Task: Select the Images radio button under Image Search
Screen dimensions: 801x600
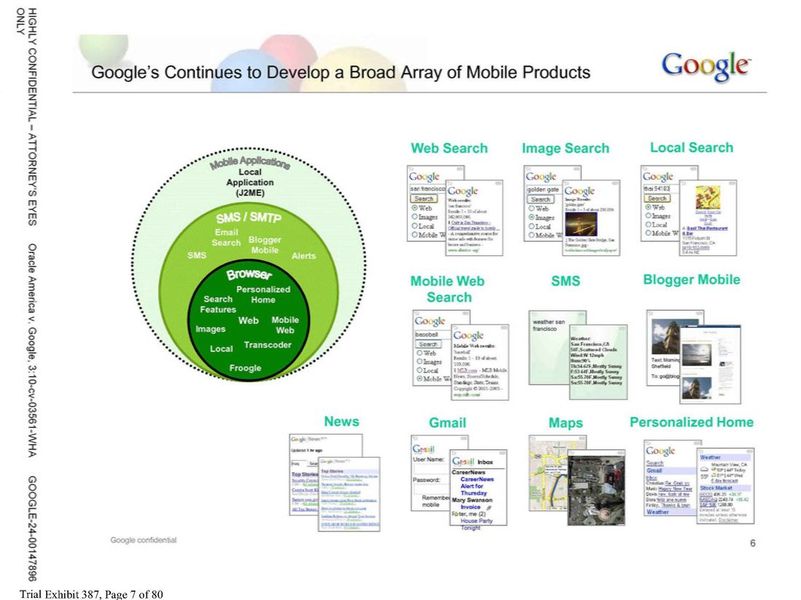Action: pos(531,217)
